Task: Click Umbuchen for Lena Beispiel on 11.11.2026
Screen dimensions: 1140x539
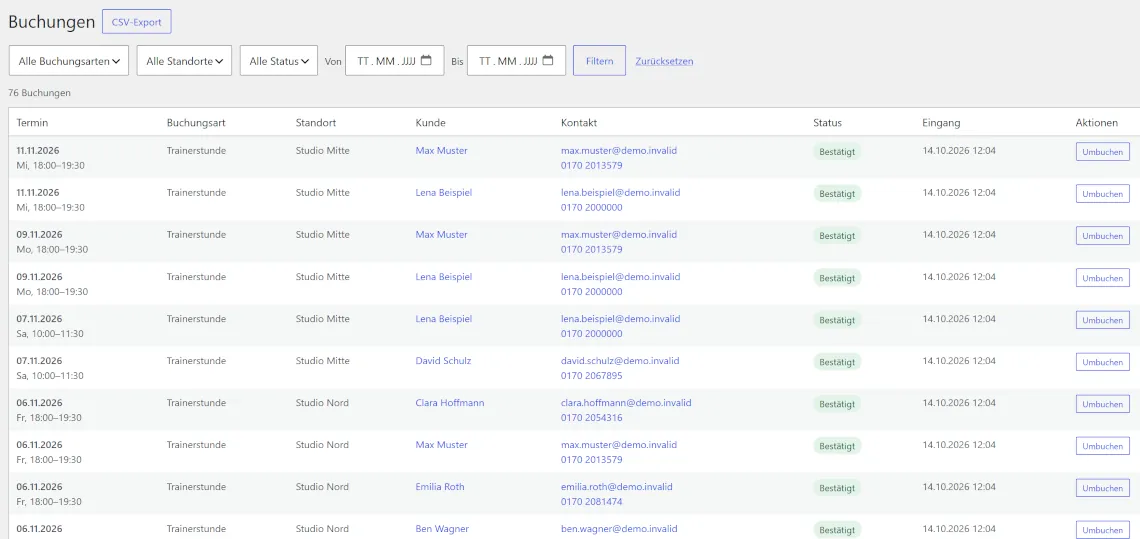Action: 1102,194
